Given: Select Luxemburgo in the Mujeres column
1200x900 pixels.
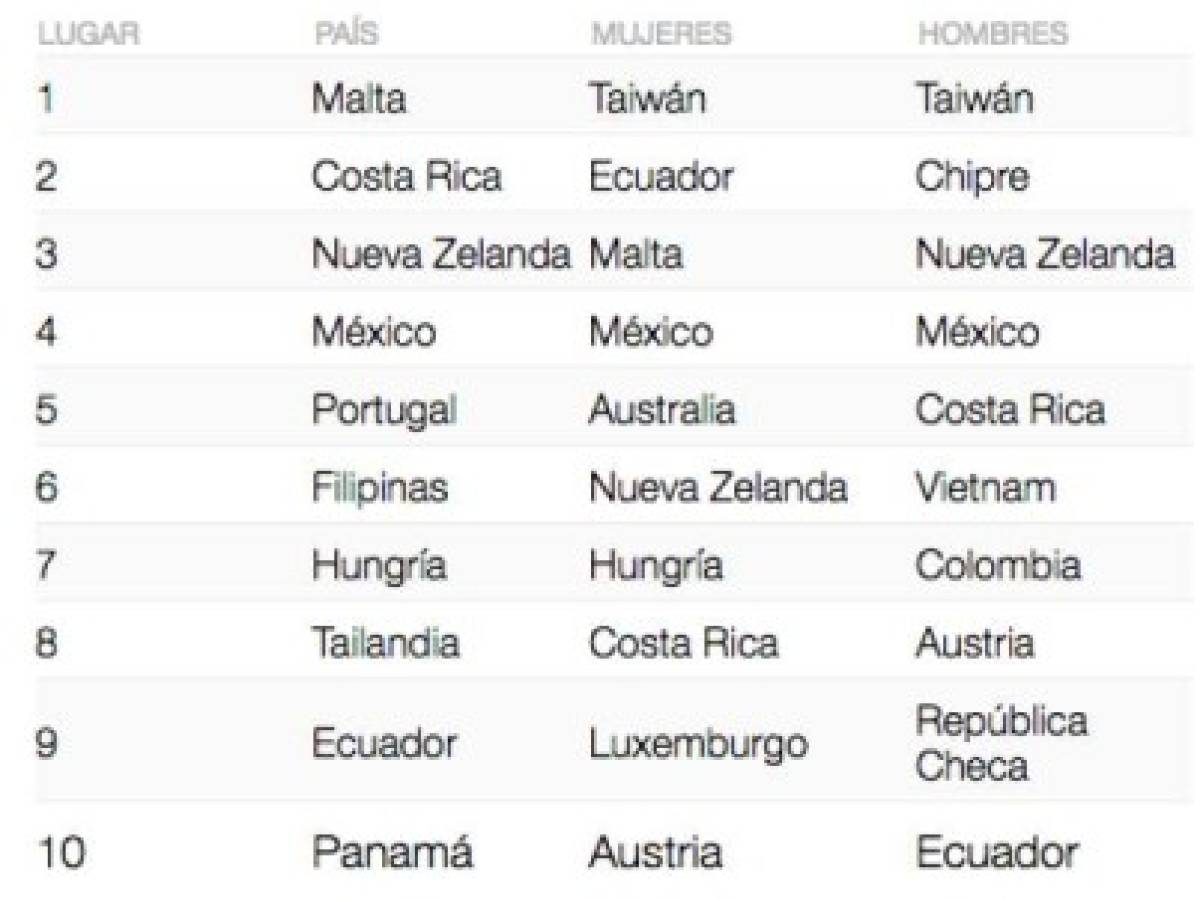Looking at the screenshot, I should [x=698, y=745].
